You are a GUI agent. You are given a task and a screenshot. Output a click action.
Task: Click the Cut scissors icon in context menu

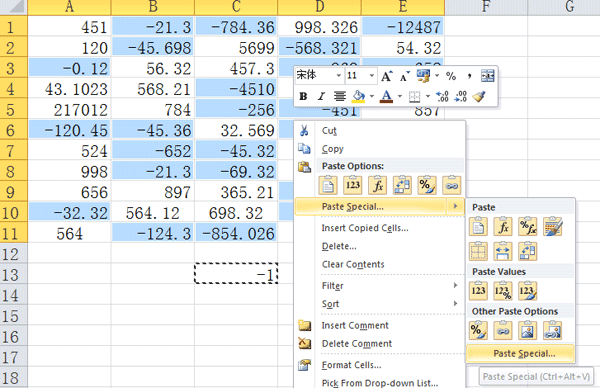(304, 130)
